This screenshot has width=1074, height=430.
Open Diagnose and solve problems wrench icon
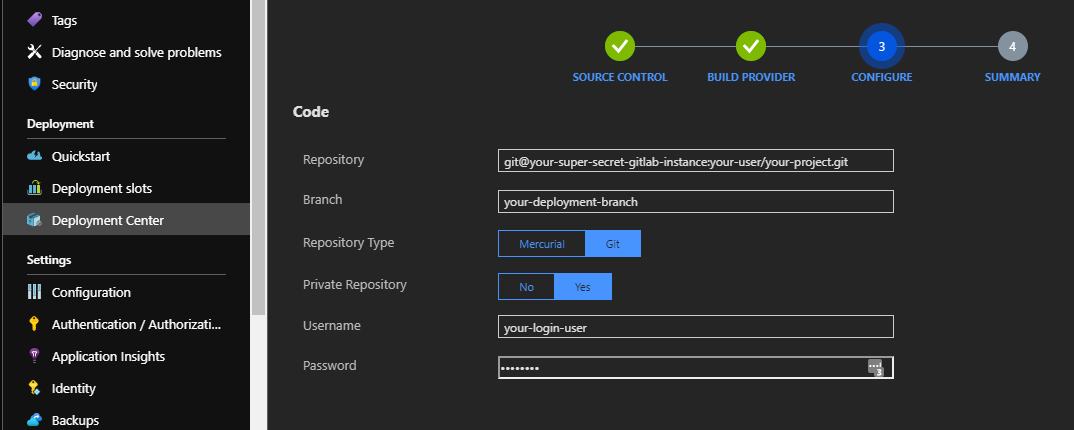(34, 52)
